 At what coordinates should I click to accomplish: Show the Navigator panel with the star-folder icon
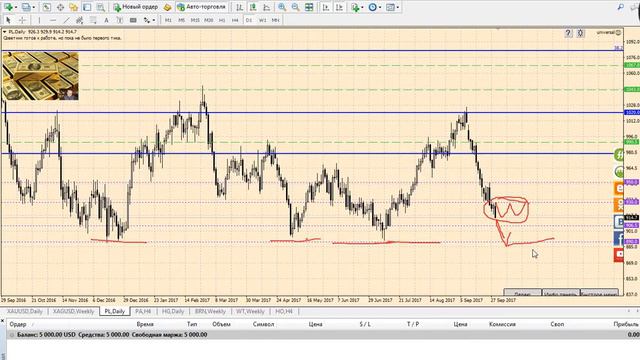tap(73, 7)
